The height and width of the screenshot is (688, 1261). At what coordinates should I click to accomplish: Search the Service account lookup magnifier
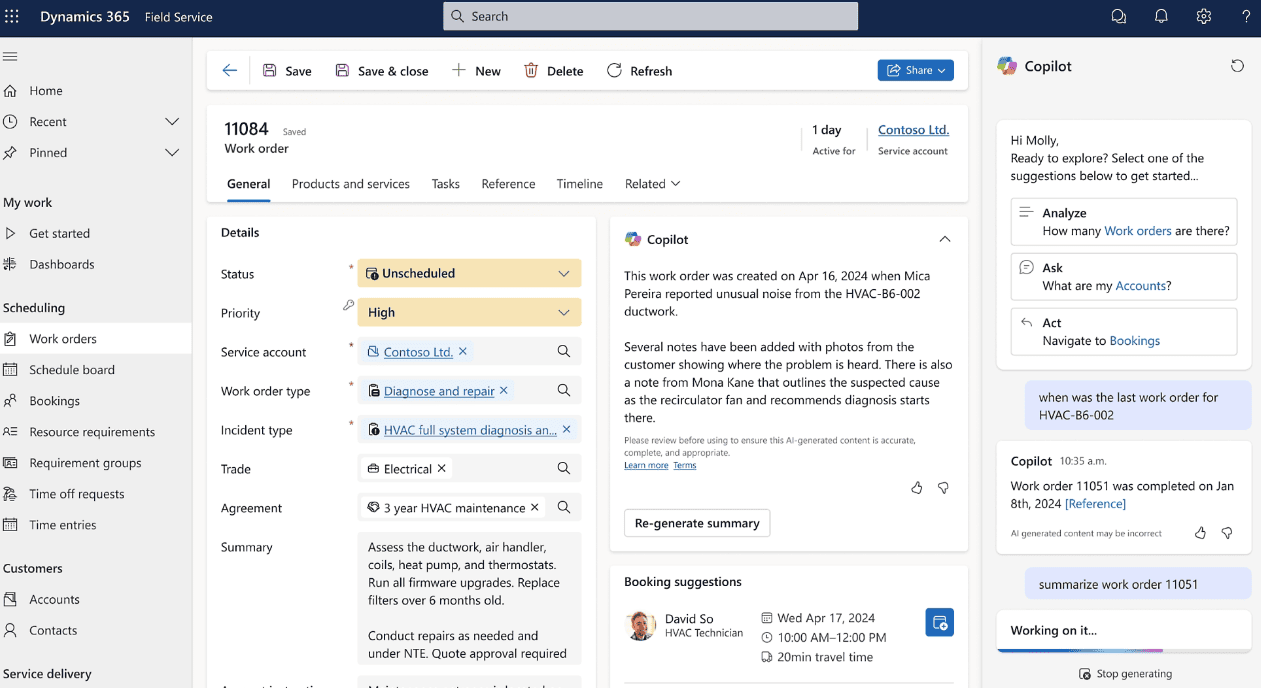coord(564,352)
